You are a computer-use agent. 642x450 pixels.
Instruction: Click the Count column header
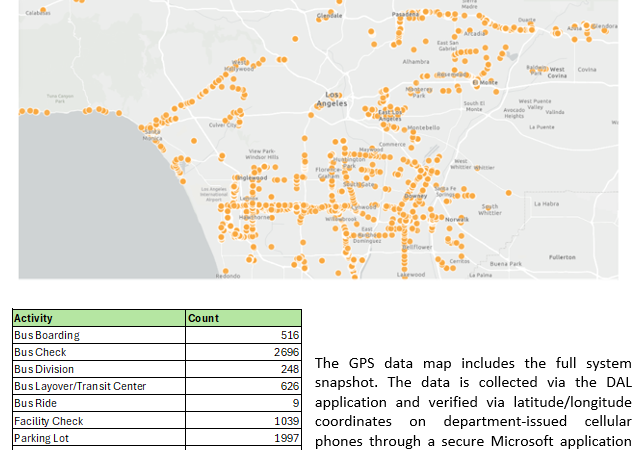click(x=203, y=318)
